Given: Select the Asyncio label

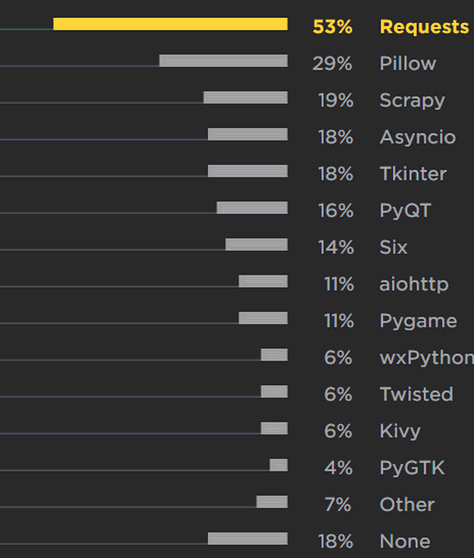Looking at the screenshot, I should pyautogui.click(x=418, y=137).
